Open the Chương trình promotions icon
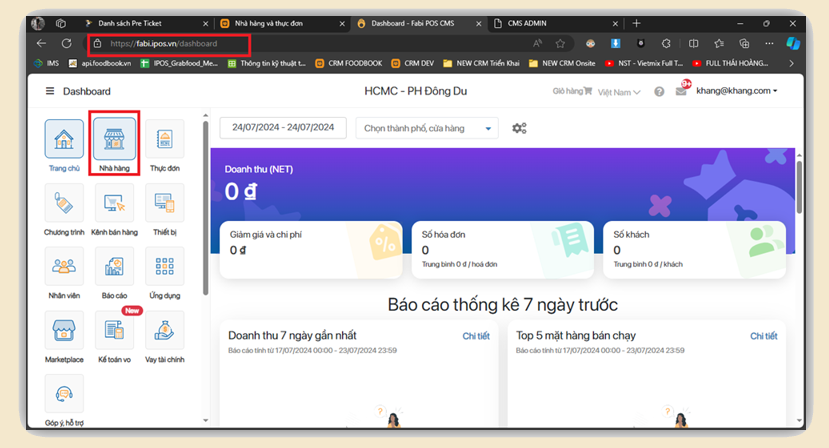 (64, 203)
